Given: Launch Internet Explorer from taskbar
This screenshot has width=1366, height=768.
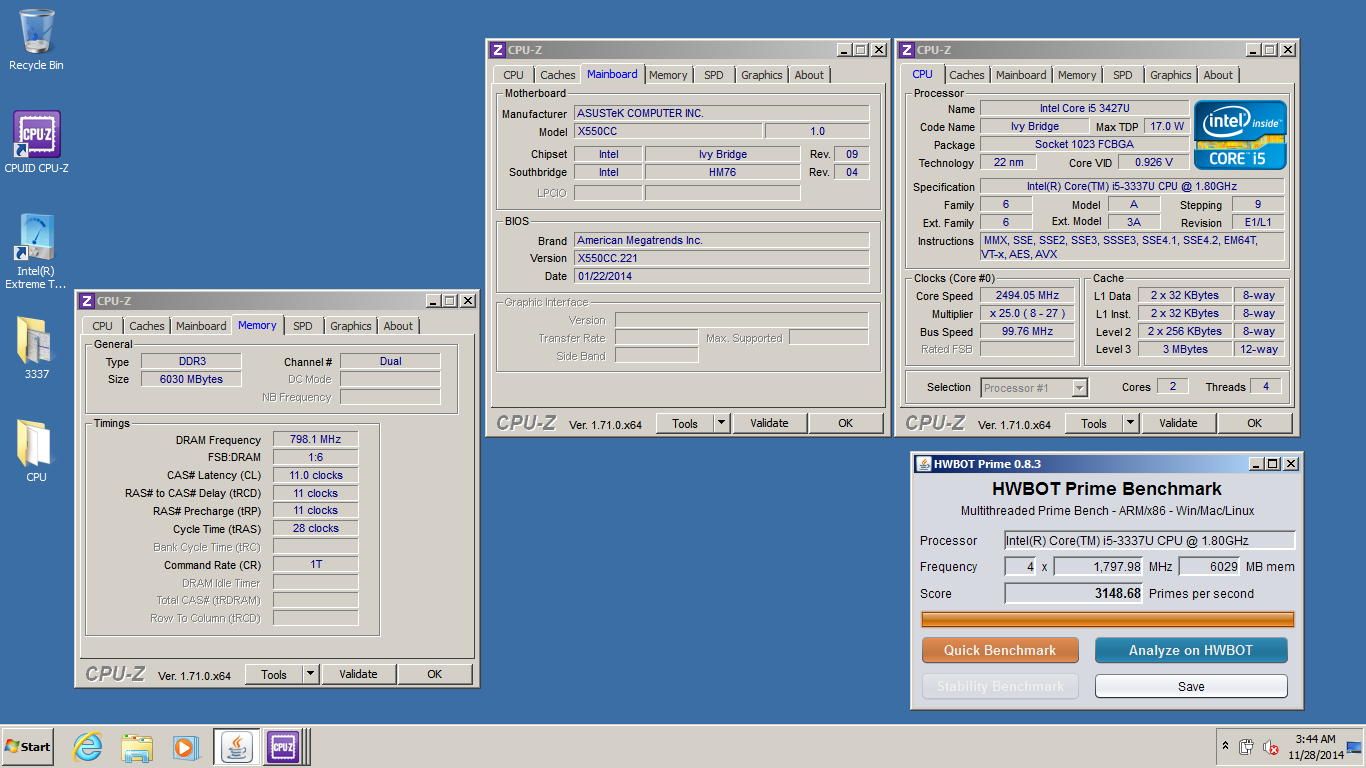Looking at the screenshot, I should 89,746.
